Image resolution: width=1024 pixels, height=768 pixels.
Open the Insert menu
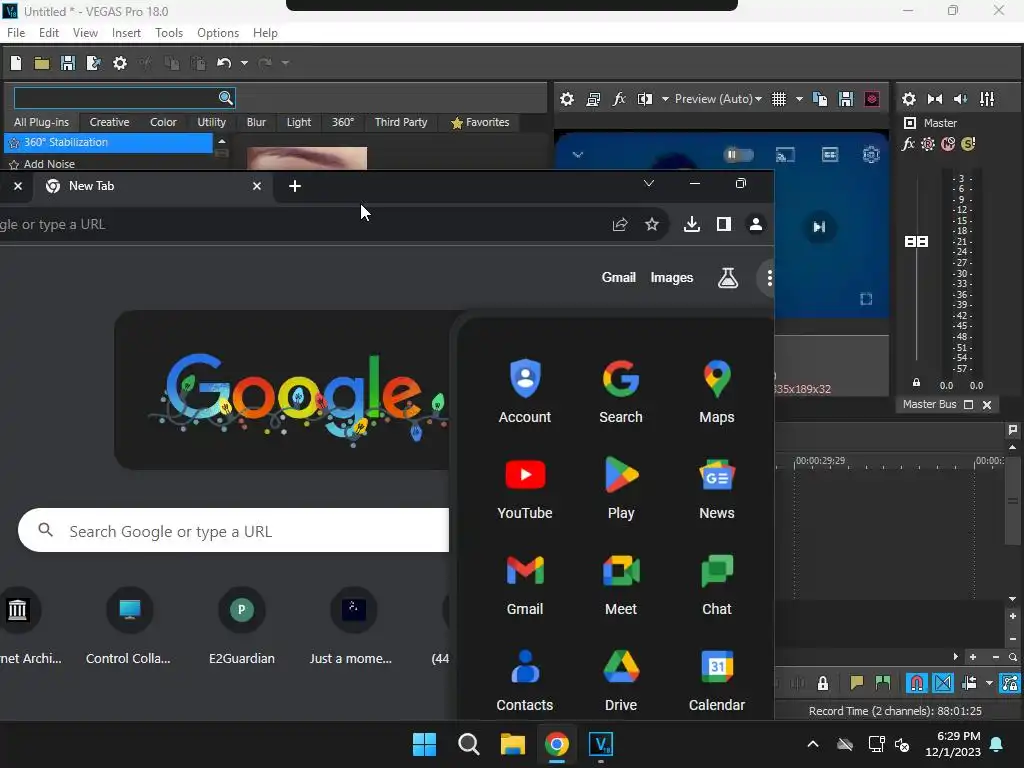(126, 33)
